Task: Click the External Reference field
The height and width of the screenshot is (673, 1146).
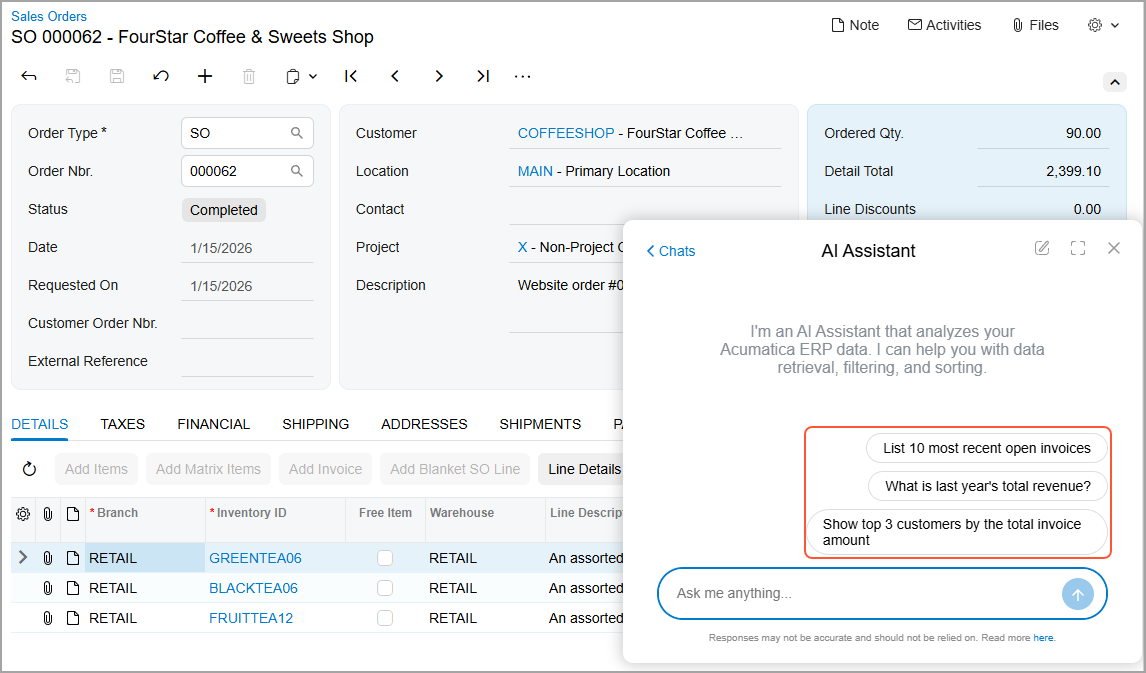Action: click(247, 361)
